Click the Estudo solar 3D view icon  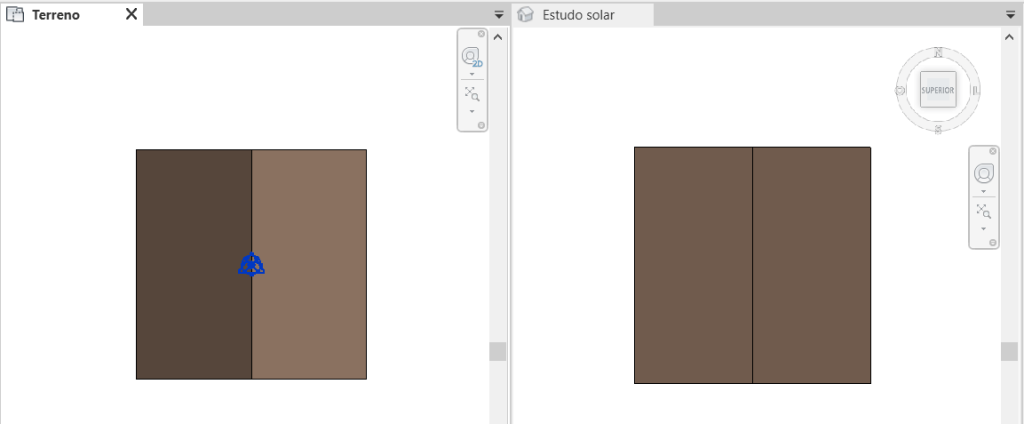coord(526,15)
